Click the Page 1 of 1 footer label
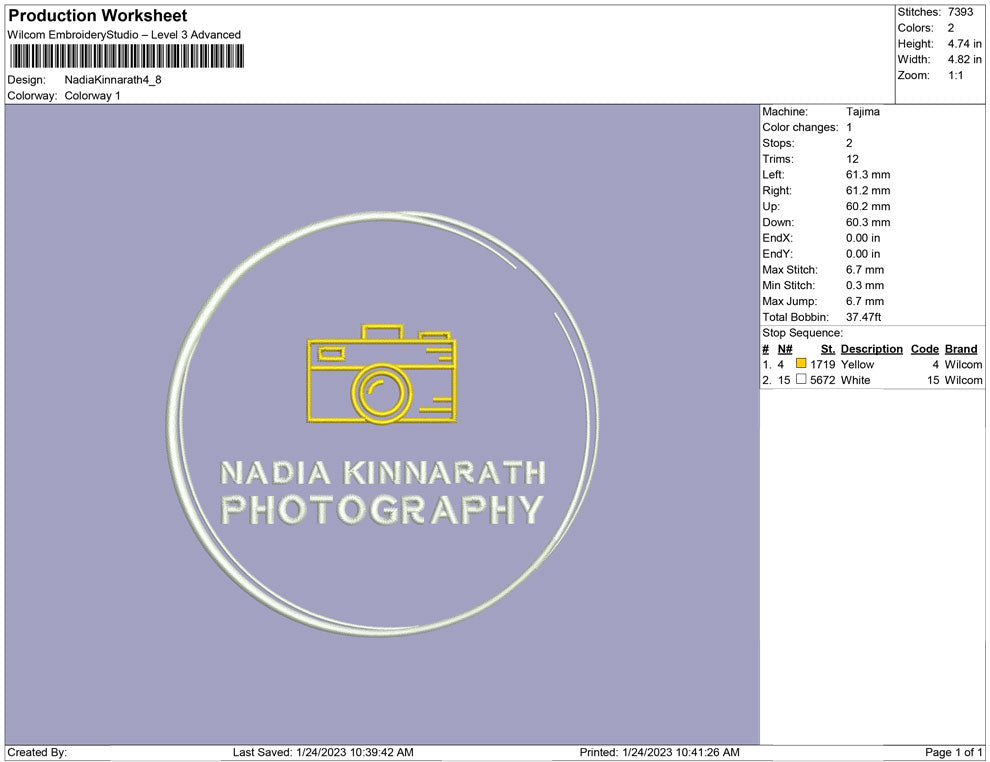This screenshot has height=762, width=990. (954, 752)
